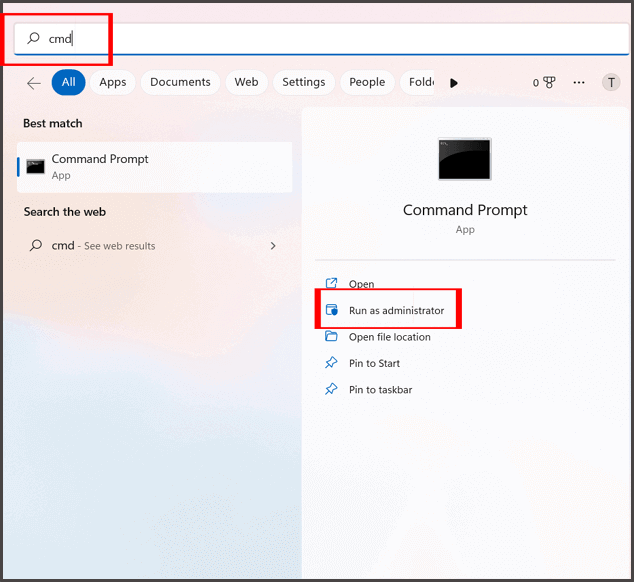Filter search results by Settings
Screen dimensions: 634x582
click(303, 83)
